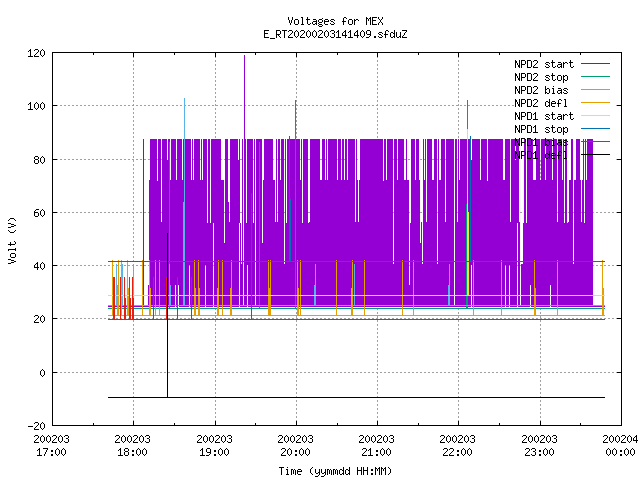
Task: Click the y-axis tick label 40
Action: (39, 266)
